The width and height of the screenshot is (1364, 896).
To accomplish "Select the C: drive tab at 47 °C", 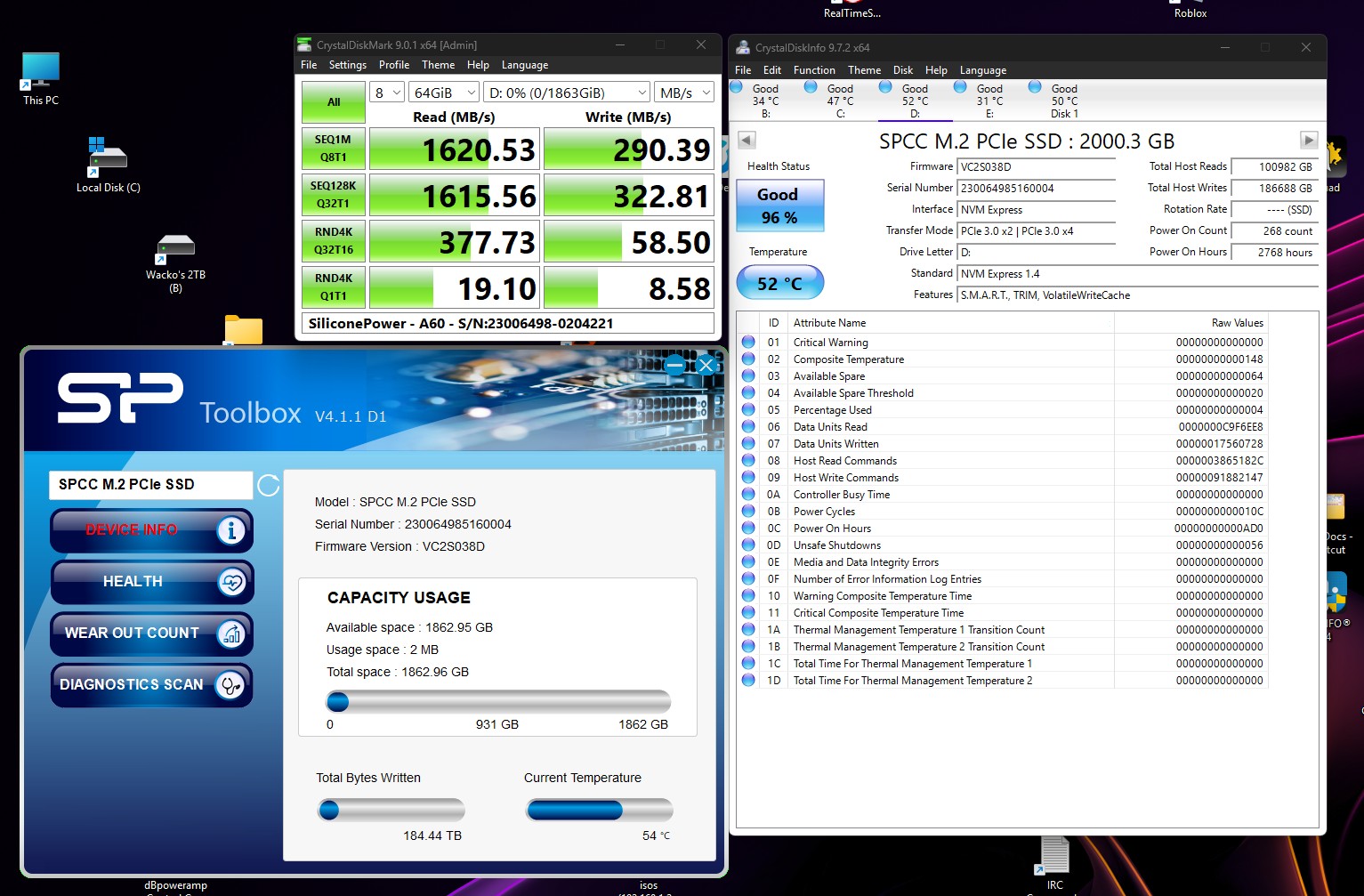I will pos(839,101).
